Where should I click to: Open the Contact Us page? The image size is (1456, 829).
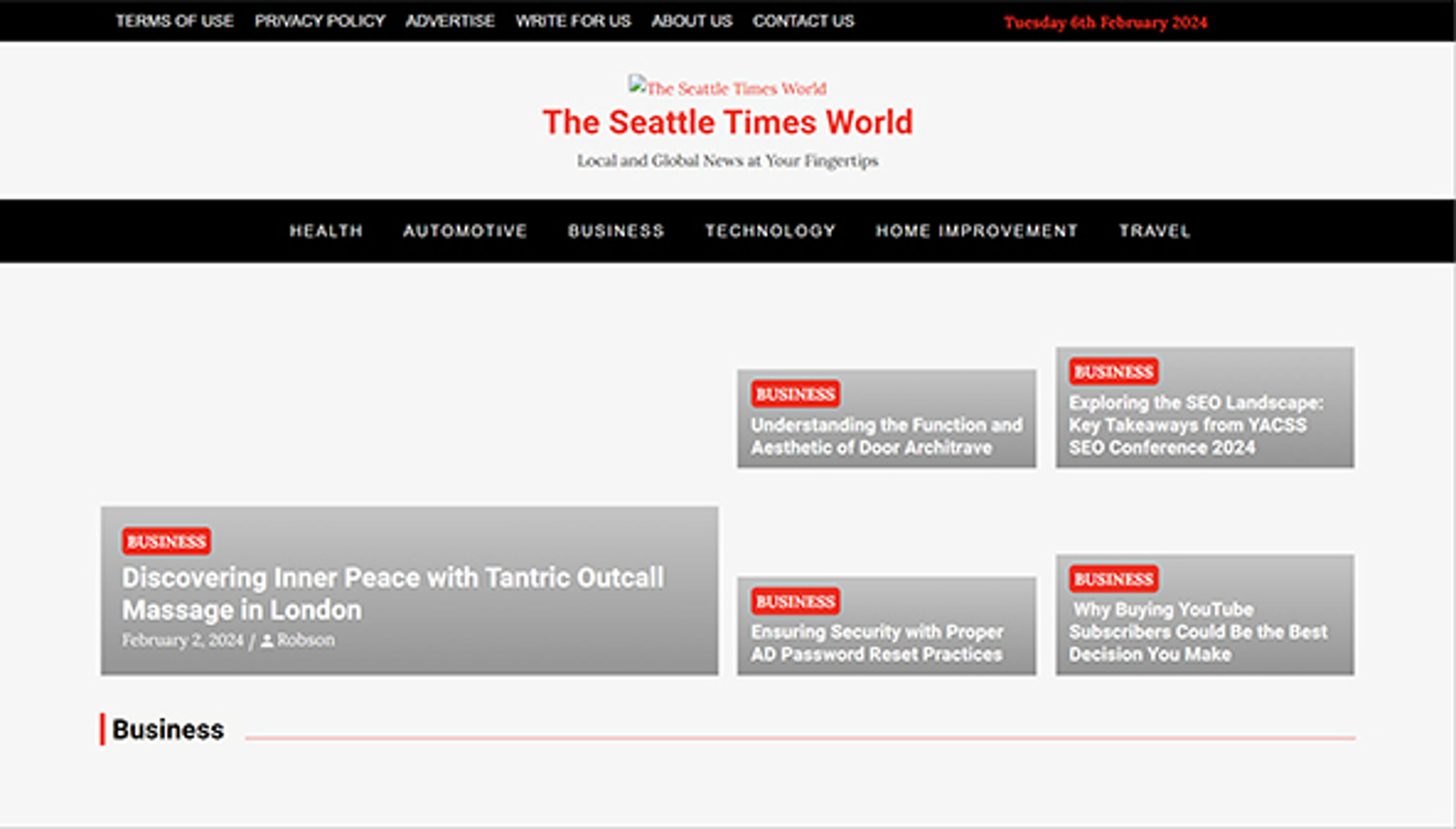point(804,21)
